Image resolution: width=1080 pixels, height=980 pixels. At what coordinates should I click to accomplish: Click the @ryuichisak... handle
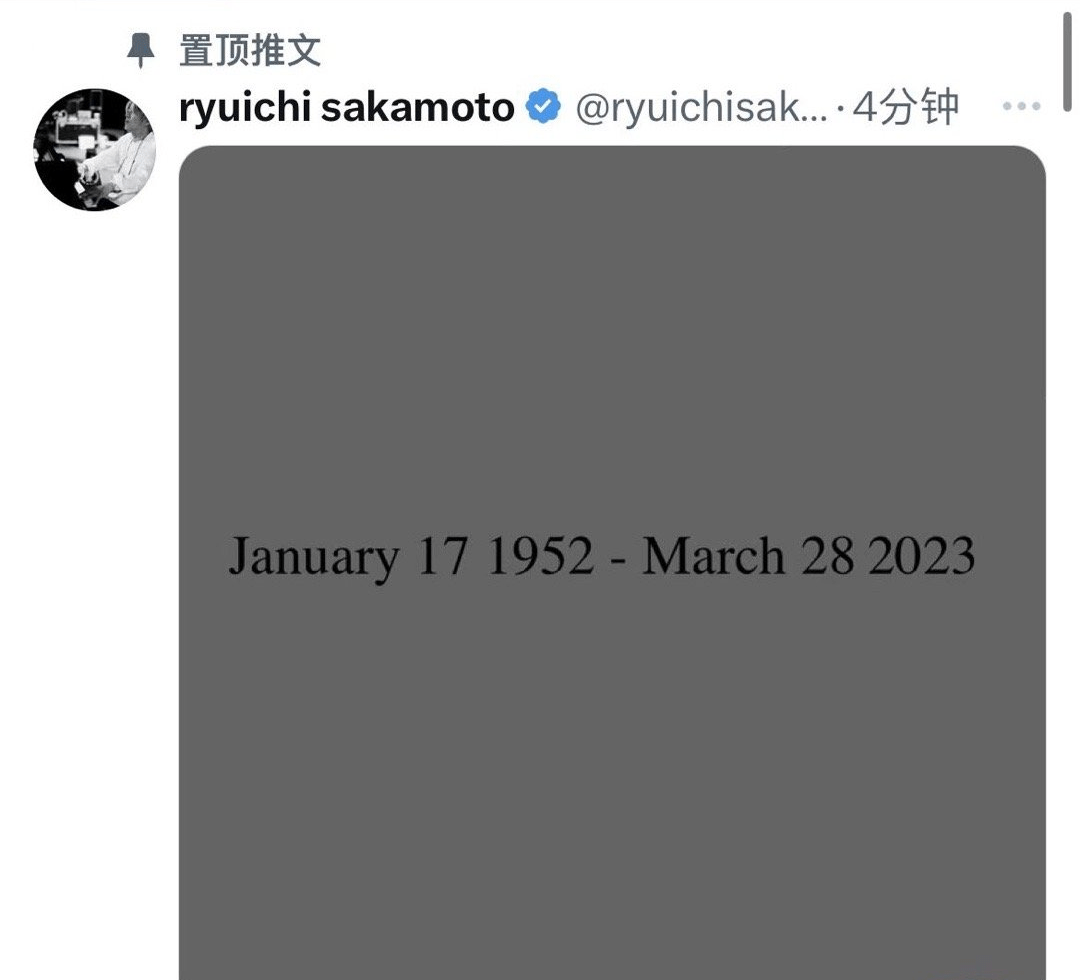[x=701, y=107]
